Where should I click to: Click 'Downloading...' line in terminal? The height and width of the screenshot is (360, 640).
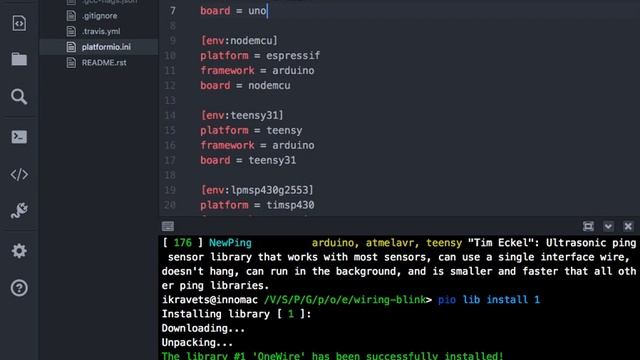(x=203, y=329)
